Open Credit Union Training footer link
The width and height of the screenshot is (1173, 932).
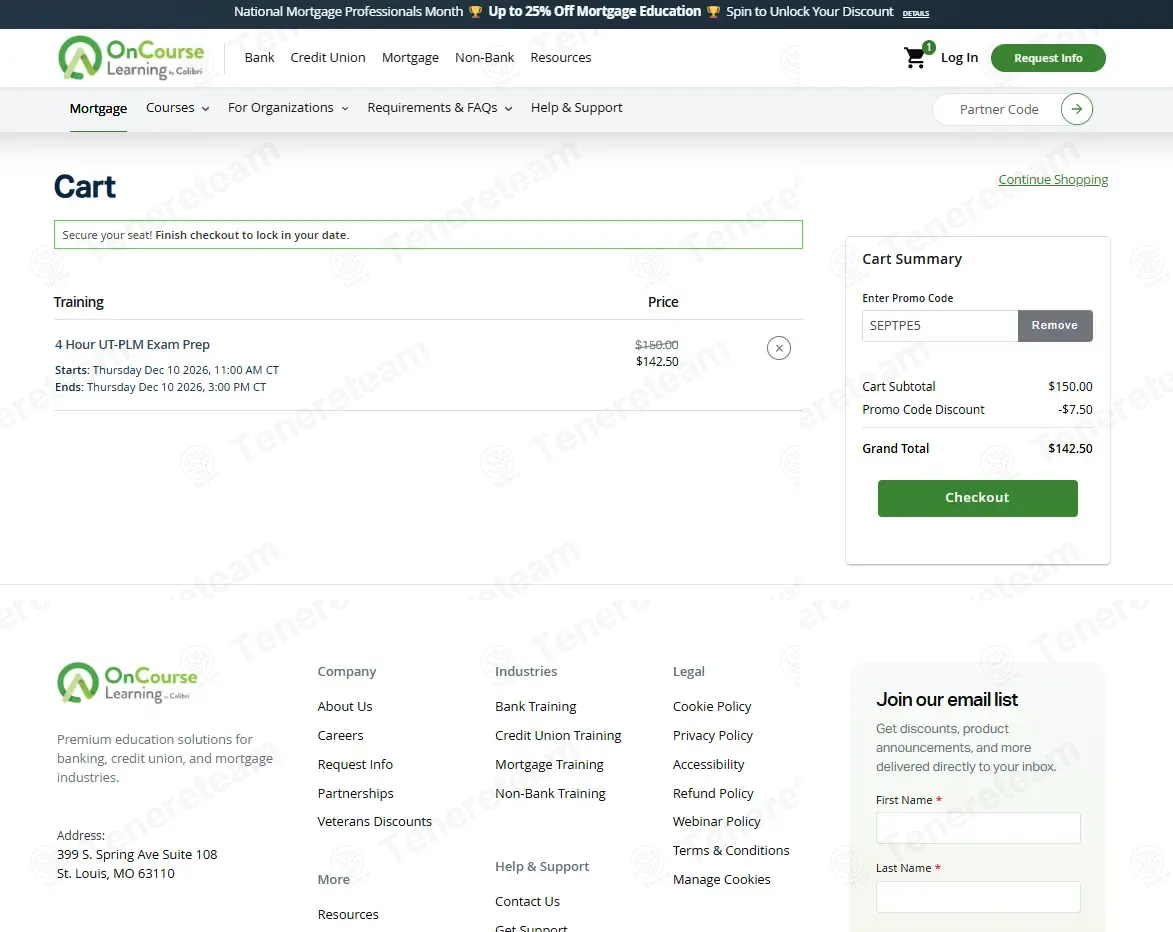coord(558,735)
